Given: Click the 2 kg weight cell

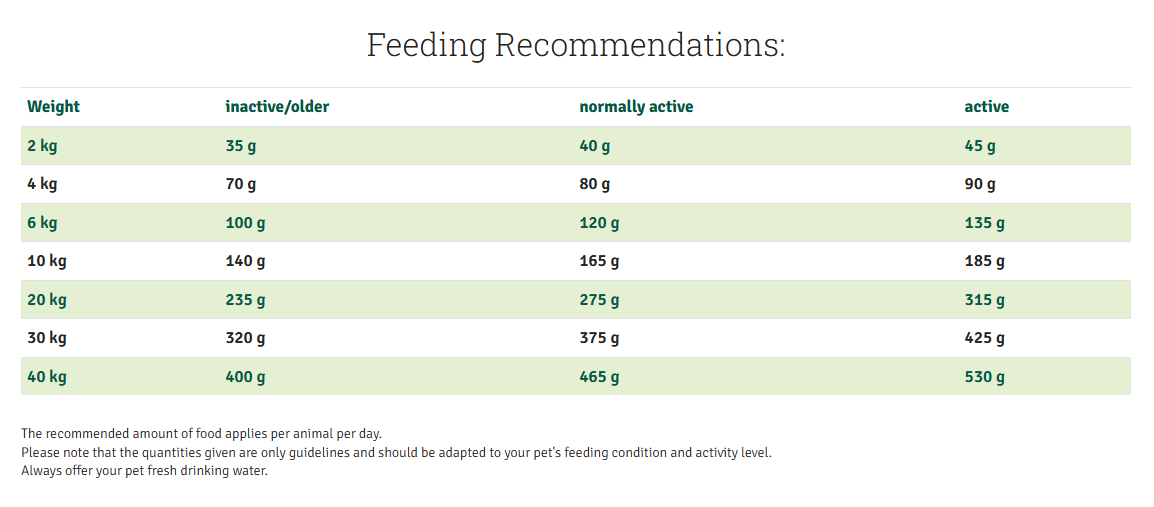Looking at the screenshot, I should [43, 146].
